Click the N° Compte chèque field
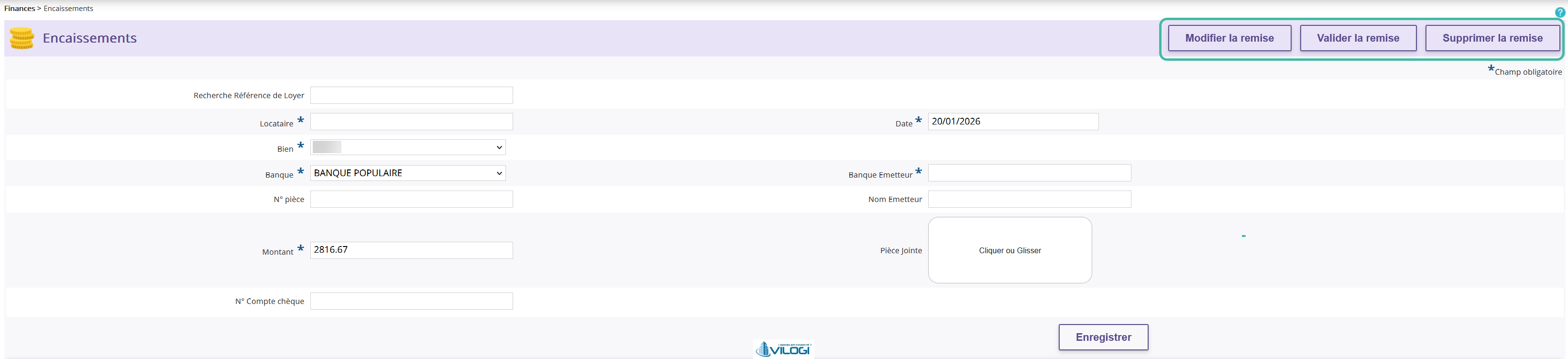Viewport: 1568px width, 359px height. click(411, 301)
